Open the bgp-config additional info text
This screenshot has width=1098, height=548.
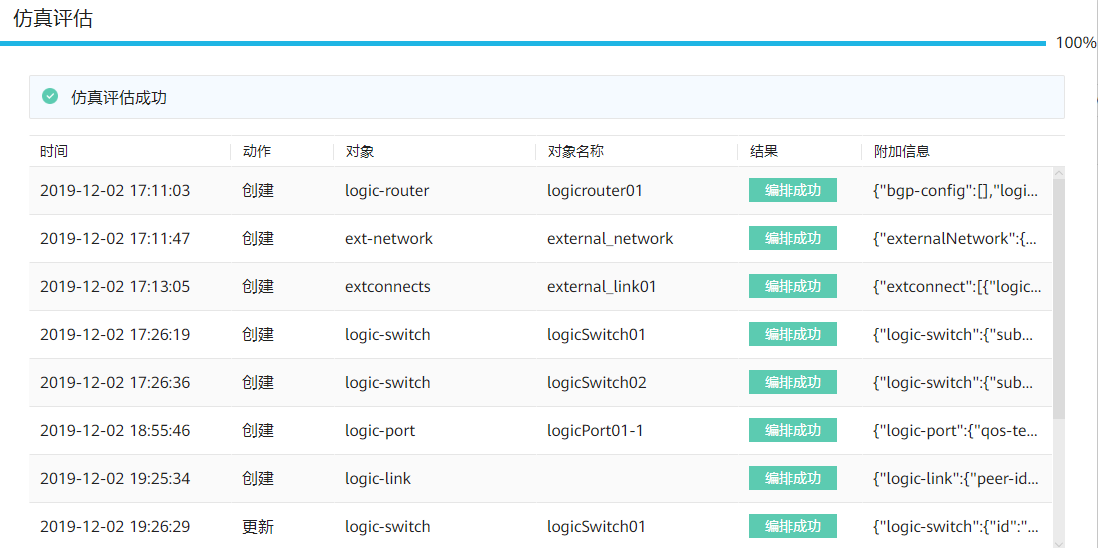(955, 190)
